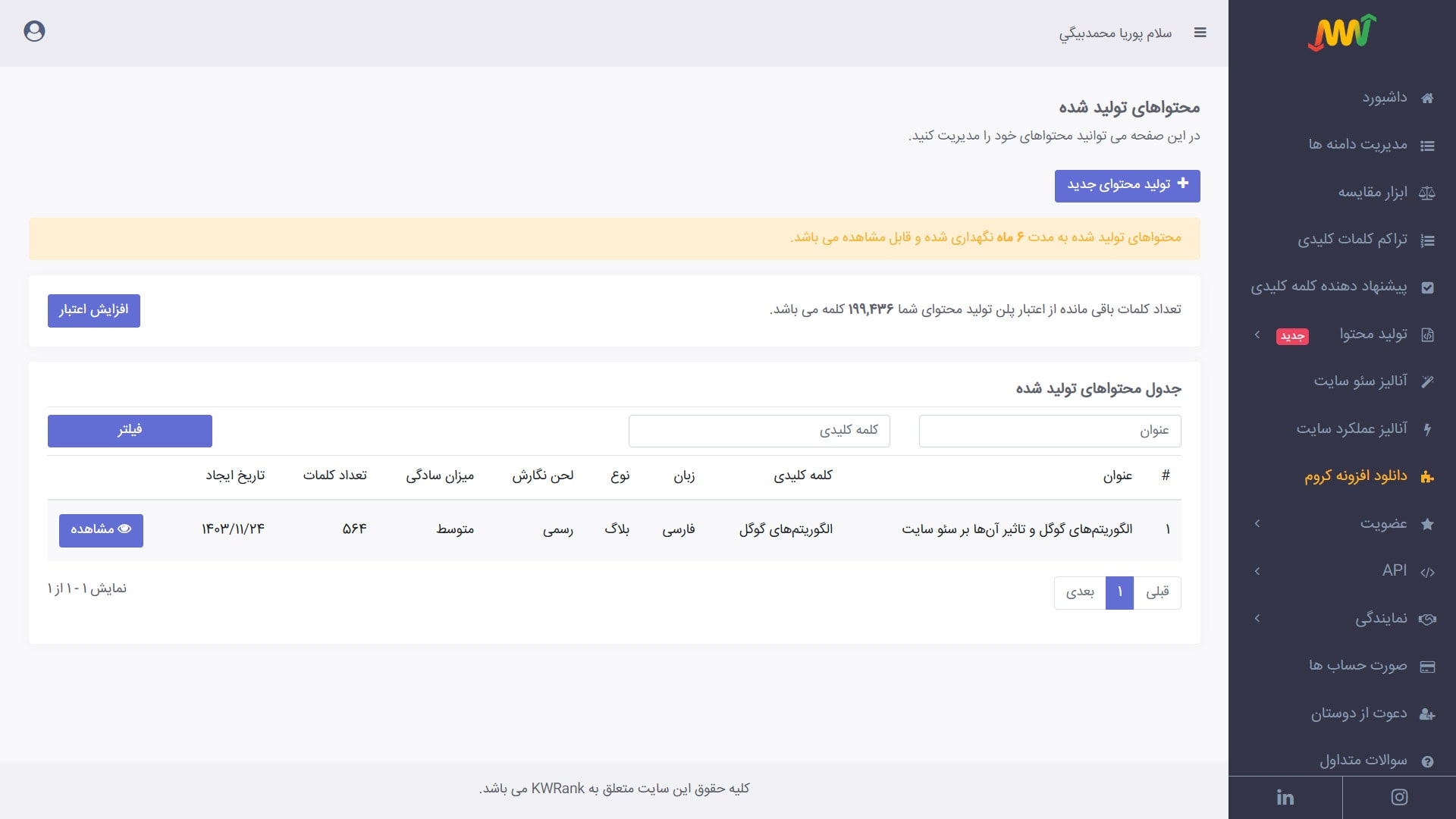Click the dashboard home icon
Image resolution: width=1456 pixels, height=819 pixels.
click(1427, 98)
